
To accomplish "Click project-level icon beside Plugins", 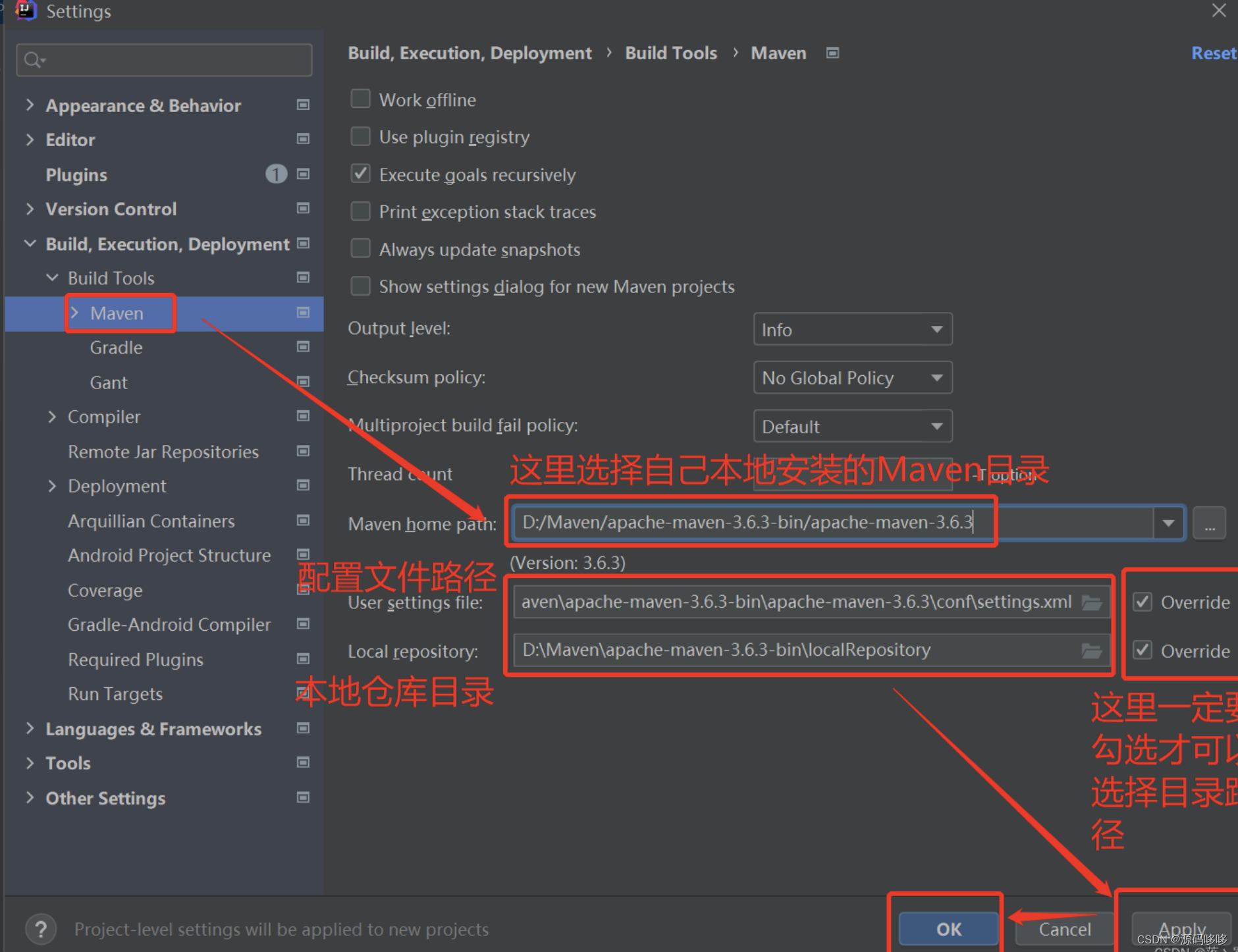I will click(x=303, y=174).
